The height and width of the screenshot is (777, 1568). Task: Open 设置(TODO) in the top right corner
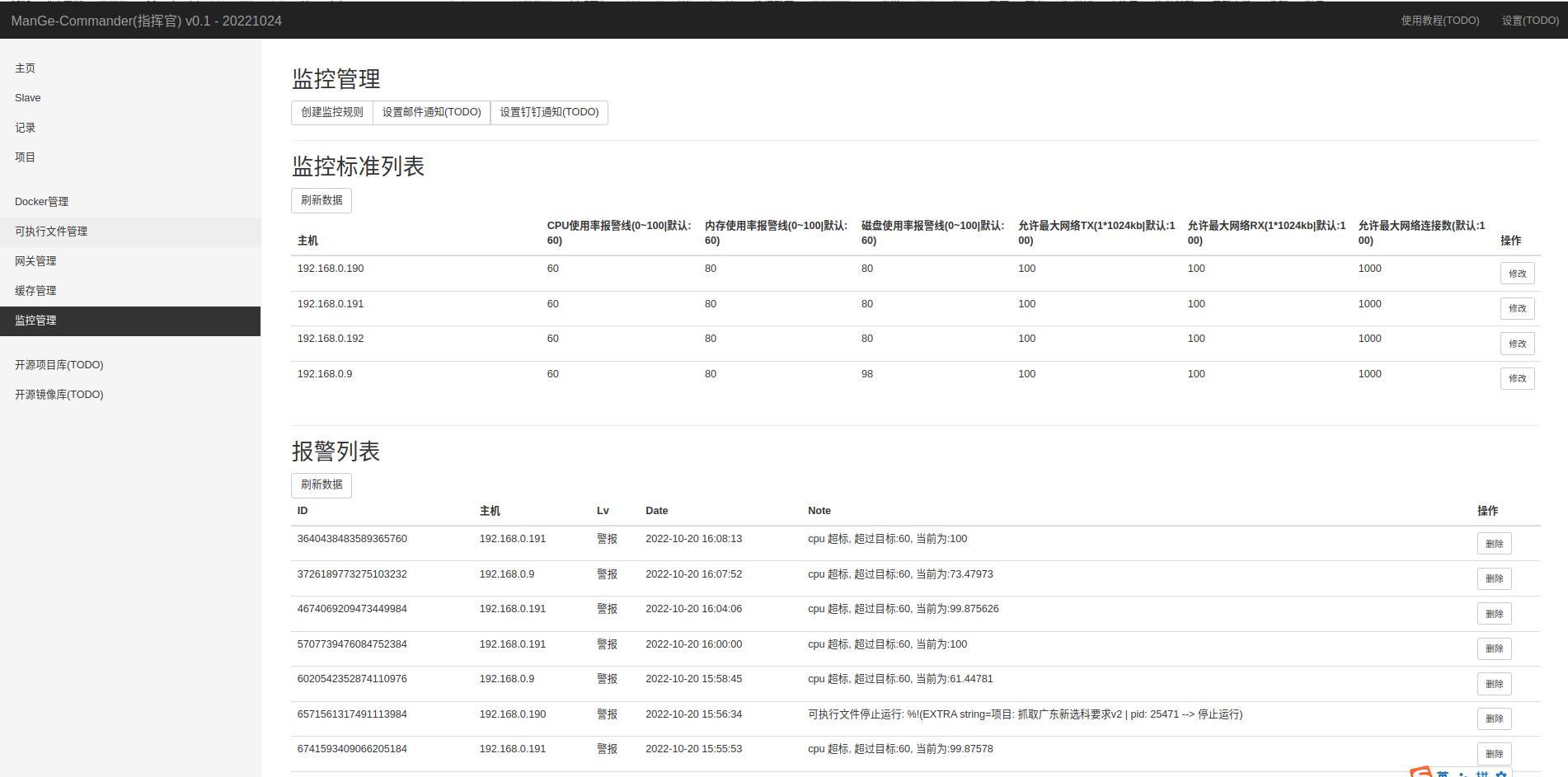[x=1529, y=21]
